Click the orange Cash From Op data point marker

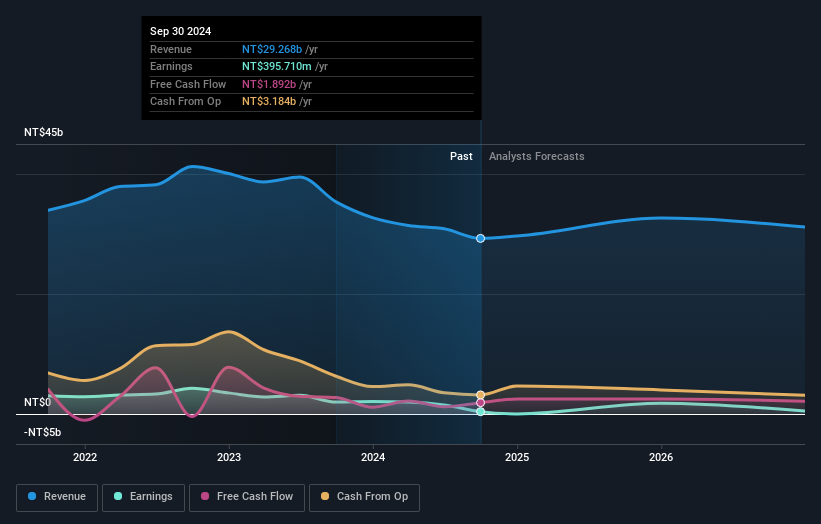pyautogui.click(x=480, y=395)
